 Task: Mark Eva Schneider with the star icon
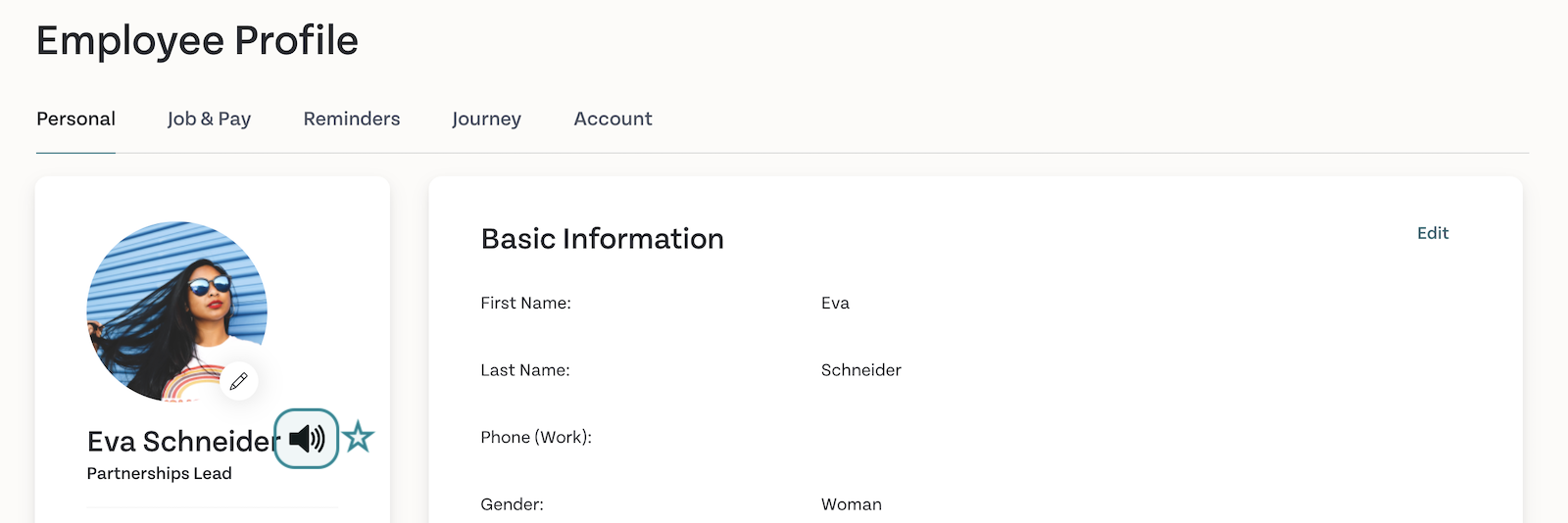[x=359, y=437]
